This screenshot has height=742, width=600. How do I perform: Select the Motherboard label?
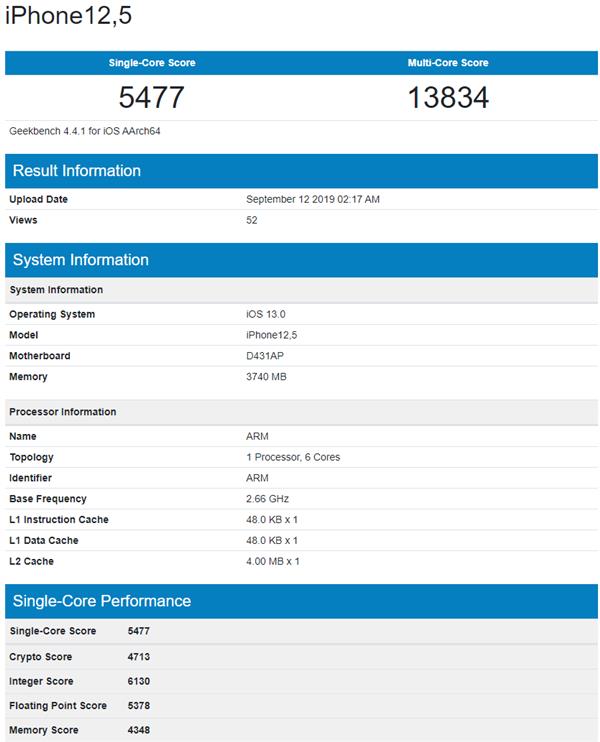click(40, 356)
